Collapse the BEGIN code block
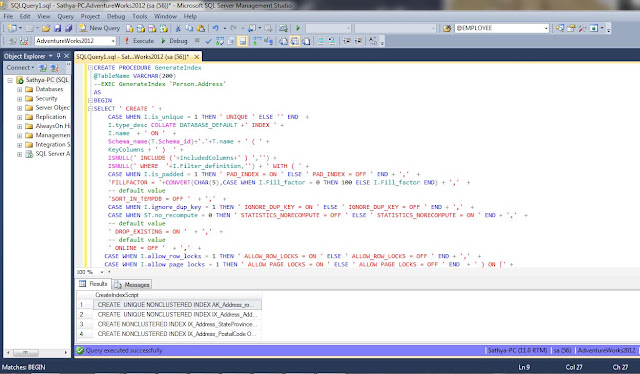The image size is (640, 374). pos(90,100)
